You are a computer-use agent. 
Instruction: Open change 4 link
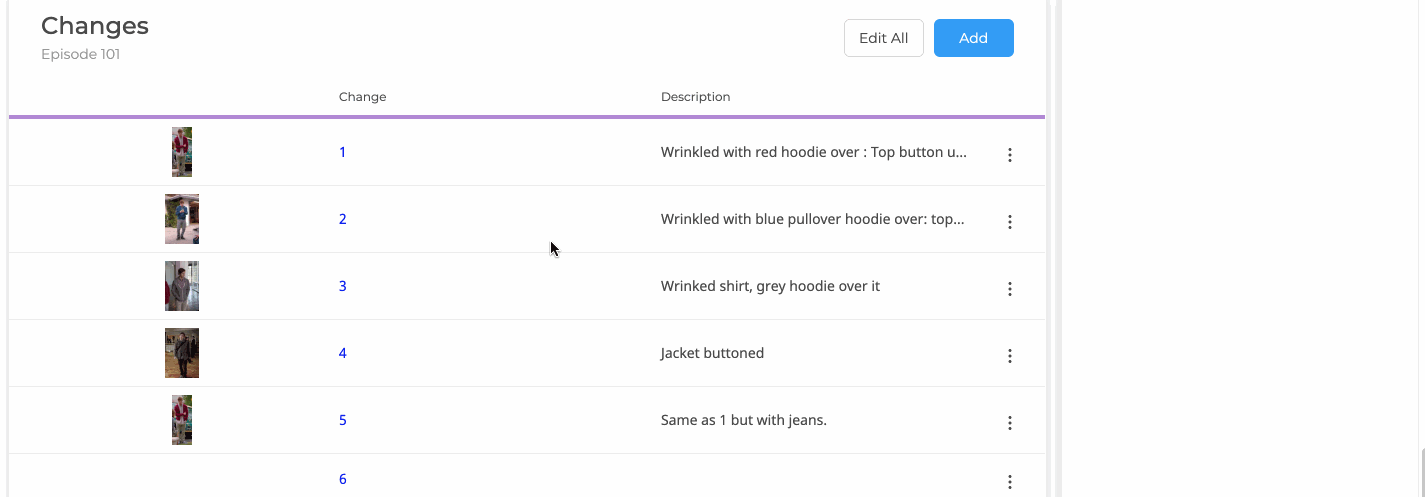343,353
